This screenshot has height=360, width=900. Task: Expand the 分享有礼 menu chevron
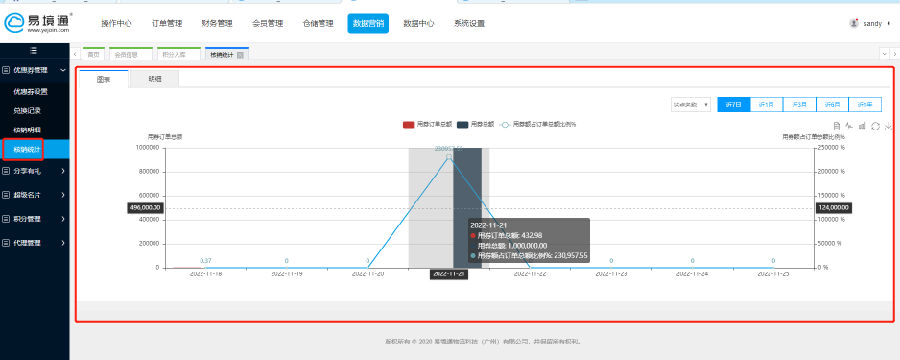(62, 171)
